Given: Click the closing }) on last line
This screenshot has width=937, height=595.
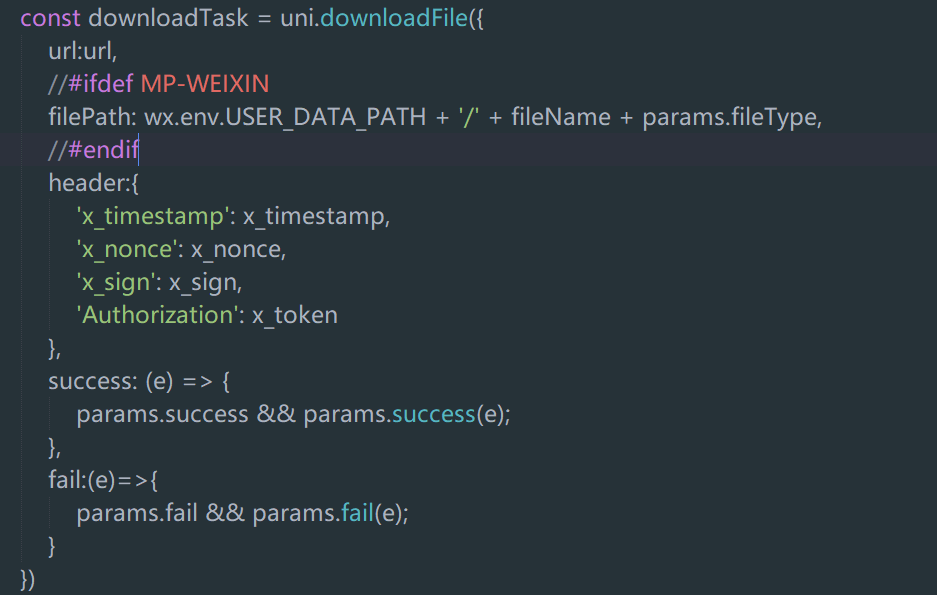Looking at the screenshot, I should (x=28, y=579).
